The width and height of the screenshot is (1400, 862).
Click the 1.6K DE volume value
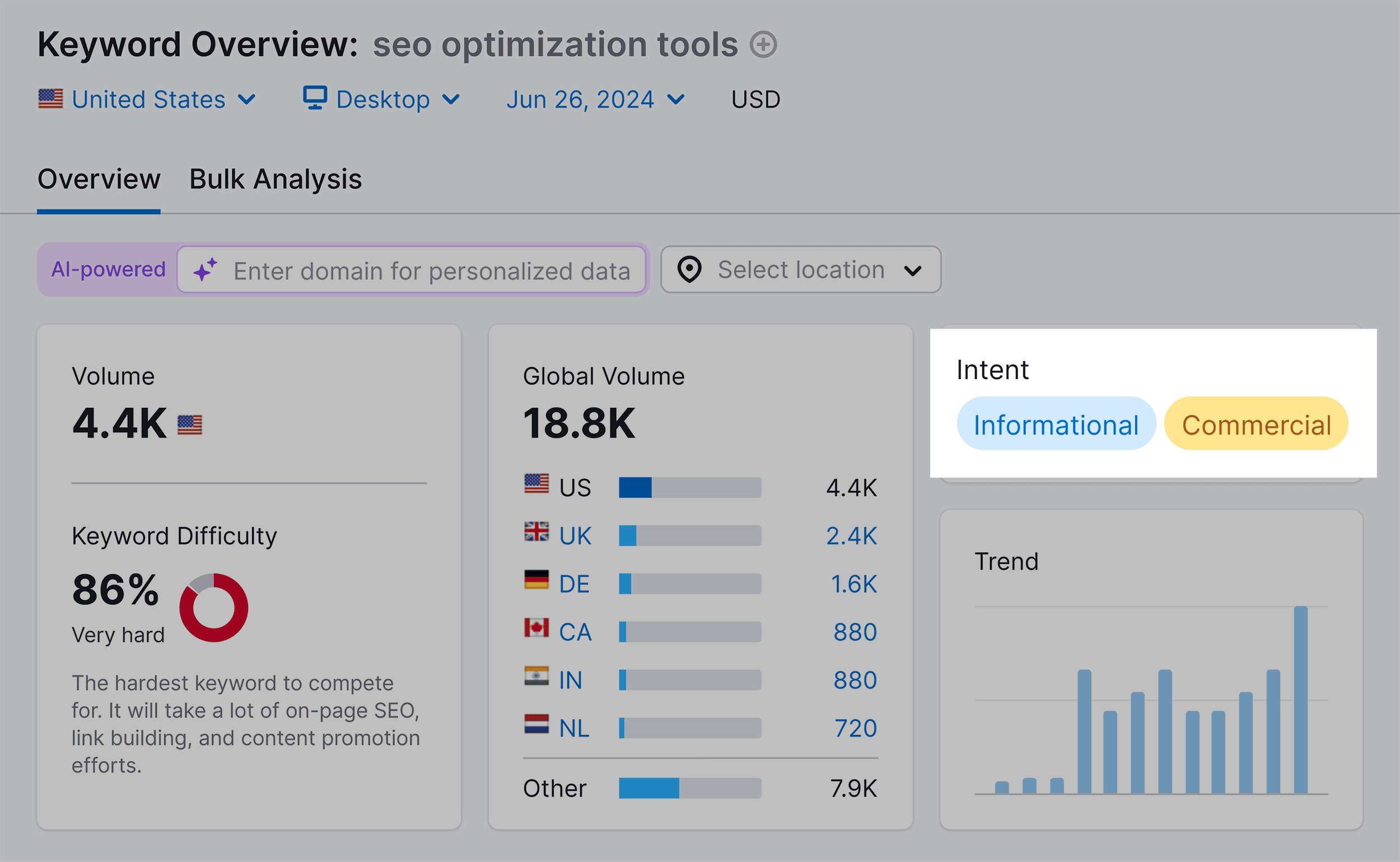(854, 584)
